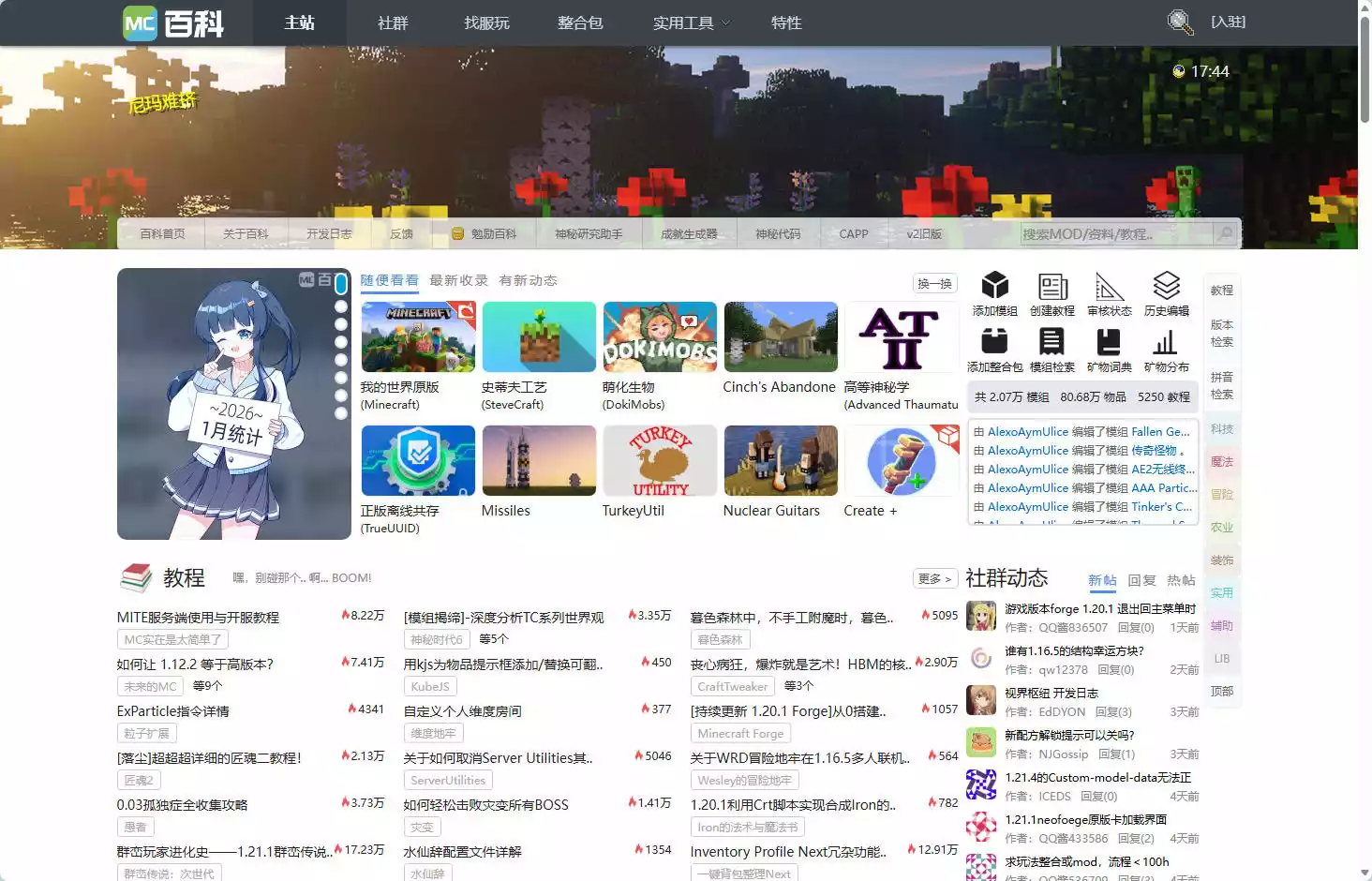Click avatar of 新配方解锁提示 post

click(981, 742)
